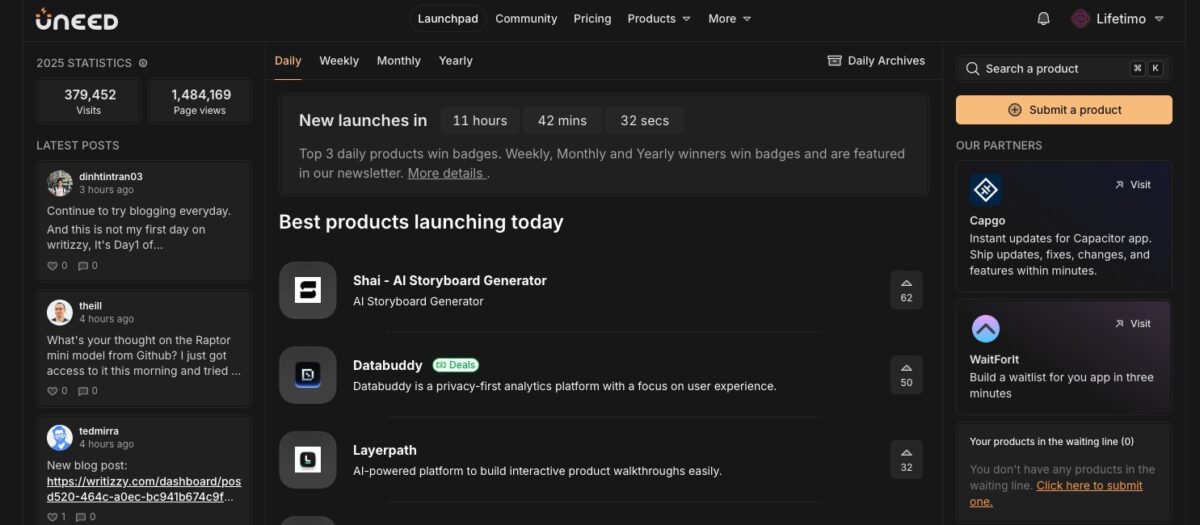Image resolution: width=1200 pixels, height=525 pixels.
Task: Focus the Search a product field
Action: pos(1050,69)
